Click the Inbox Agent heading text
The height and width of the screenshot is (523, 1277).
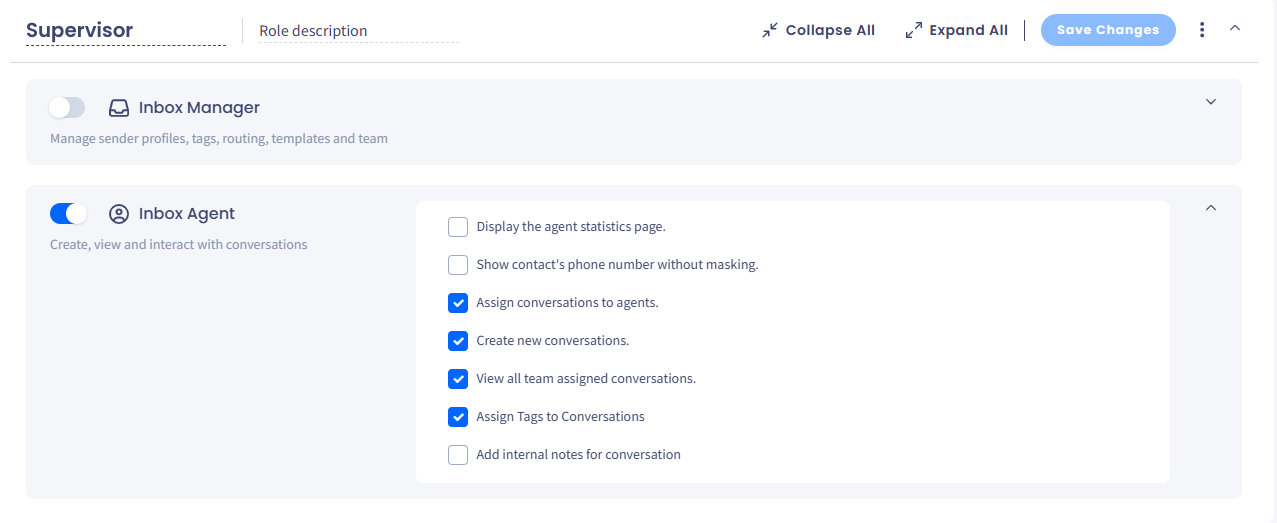(x=187, y=214)
